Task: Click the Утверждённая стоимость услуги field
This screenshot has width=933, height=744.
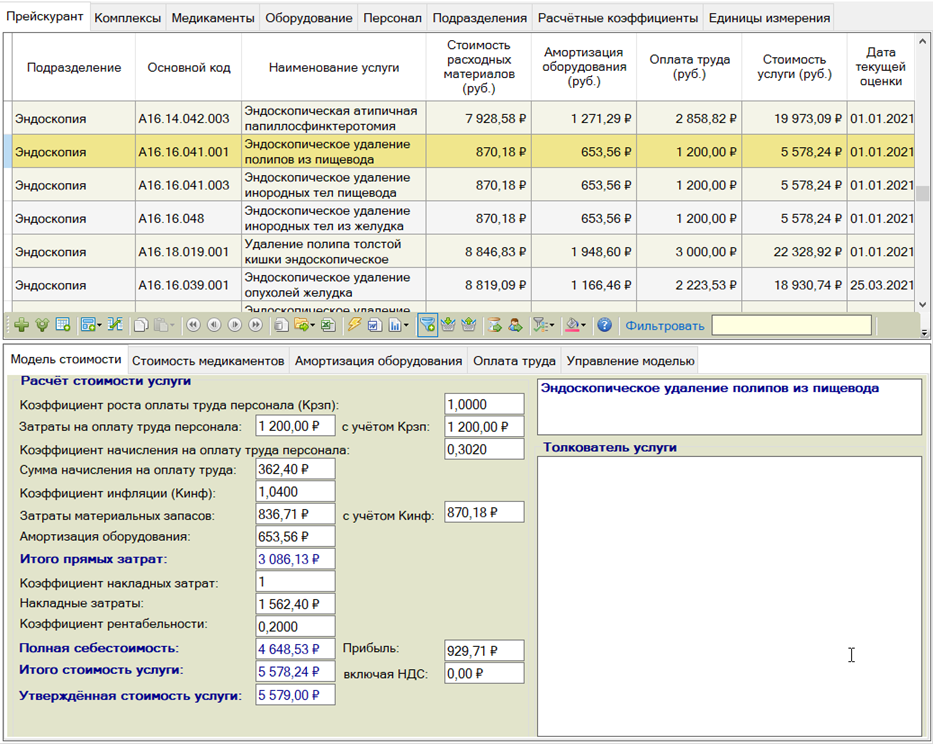Action: click(295, 695)
